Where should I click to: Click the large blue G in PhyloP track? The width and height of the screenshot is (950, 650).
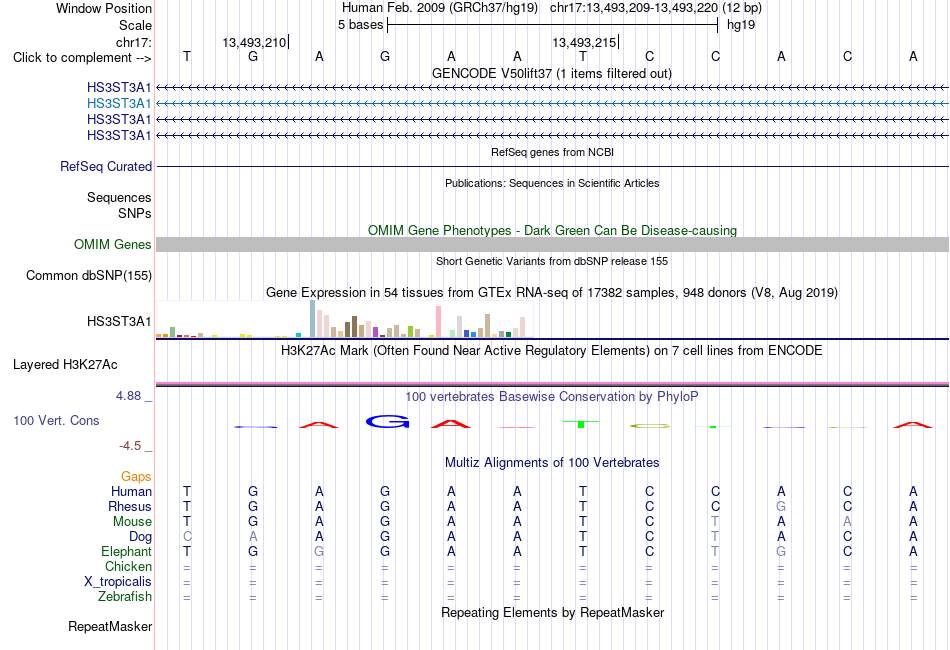point(387,421)
